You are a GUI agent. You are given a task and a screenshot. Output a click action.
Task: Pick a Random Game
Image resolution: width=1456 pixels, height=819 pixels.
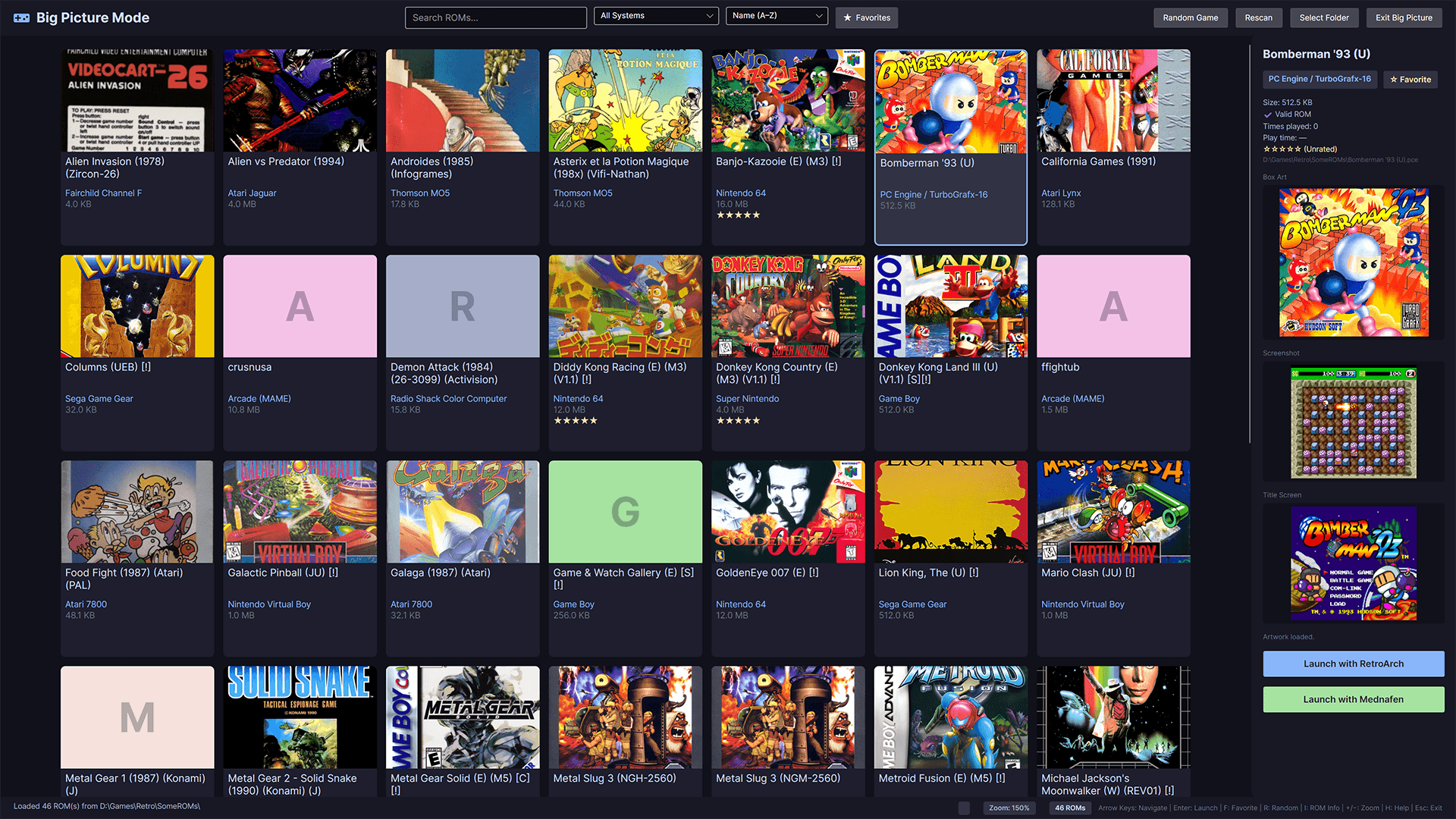[x=1190, y=17]
